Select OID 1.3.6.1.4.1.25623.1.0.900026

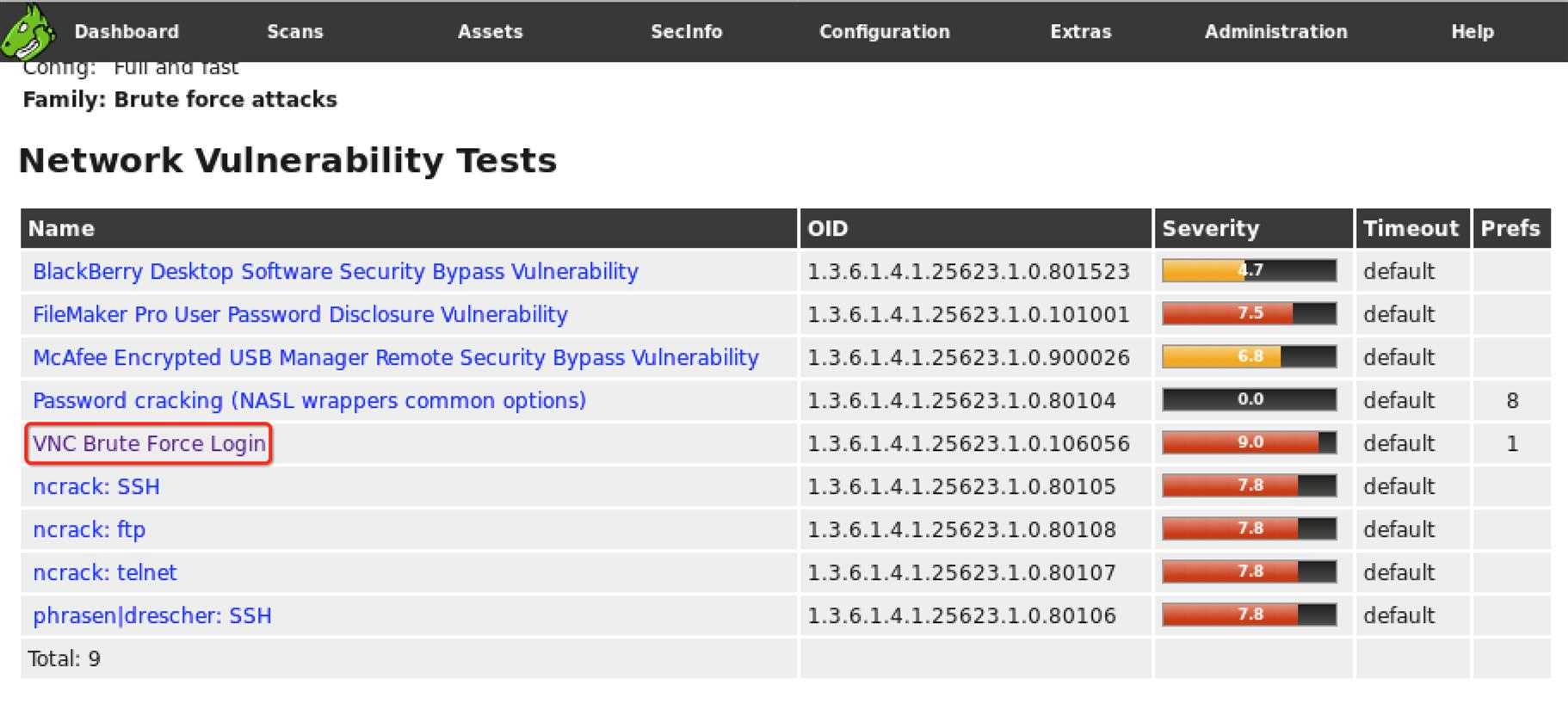968,357
